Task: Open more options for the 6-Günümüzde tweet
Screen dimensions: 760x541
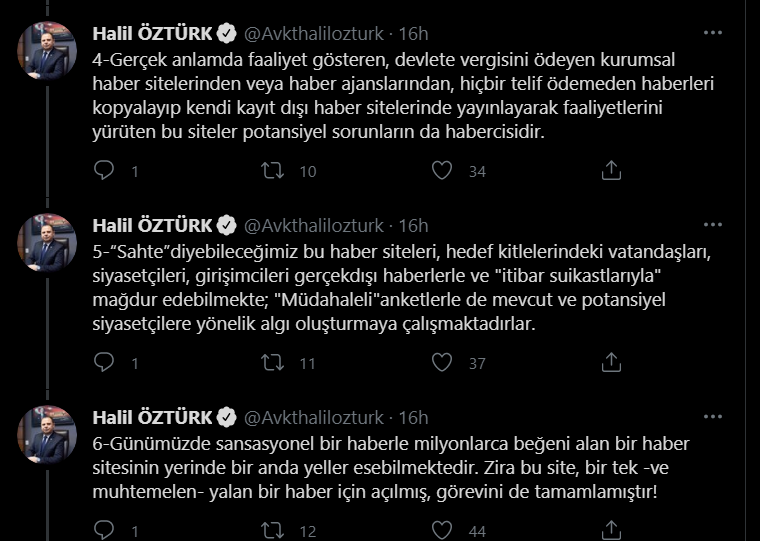Action: click(x=713, y=417)
